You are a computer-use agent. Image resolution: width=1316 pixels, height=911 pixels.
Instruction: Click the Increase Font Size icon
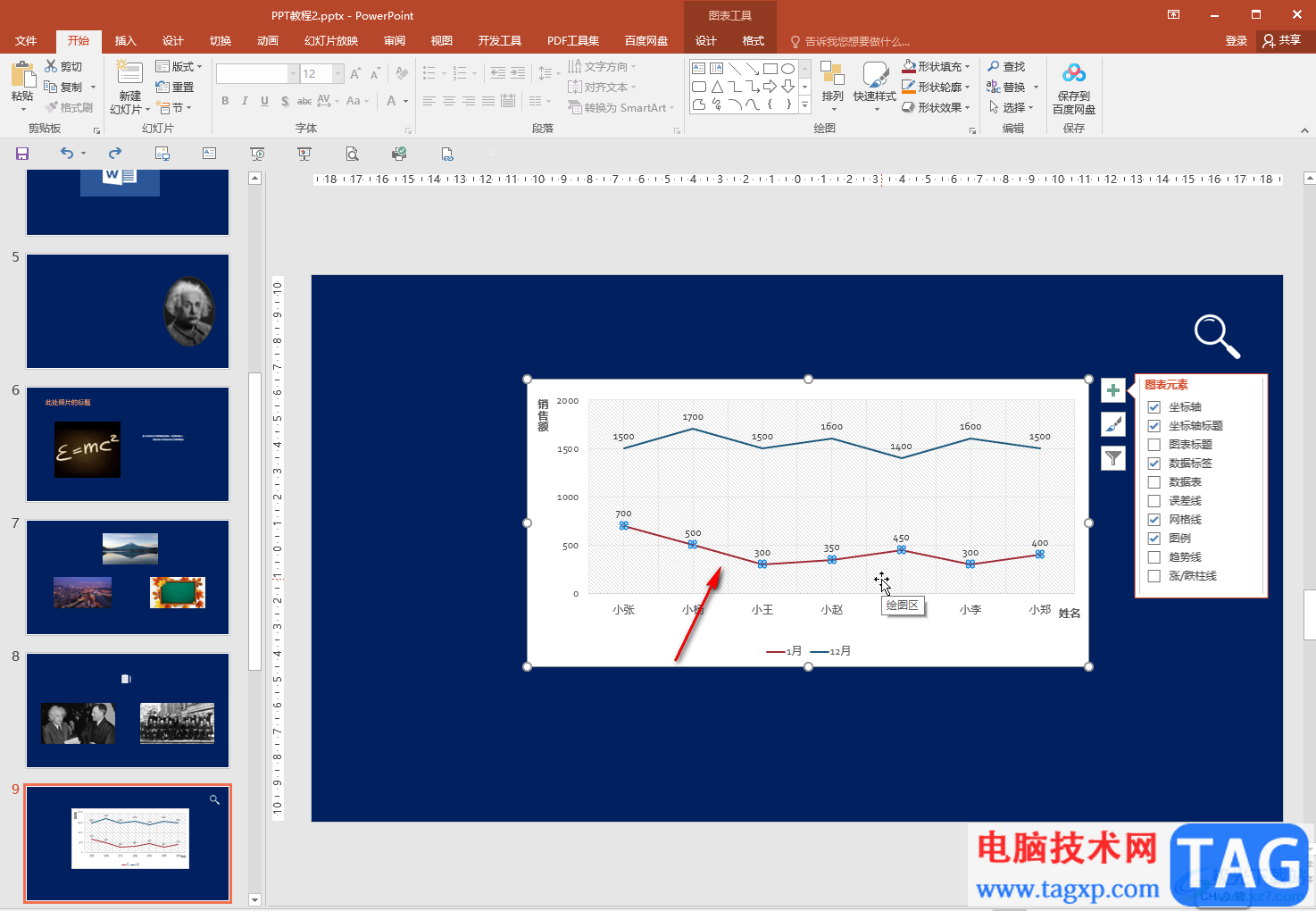(355, 73)
